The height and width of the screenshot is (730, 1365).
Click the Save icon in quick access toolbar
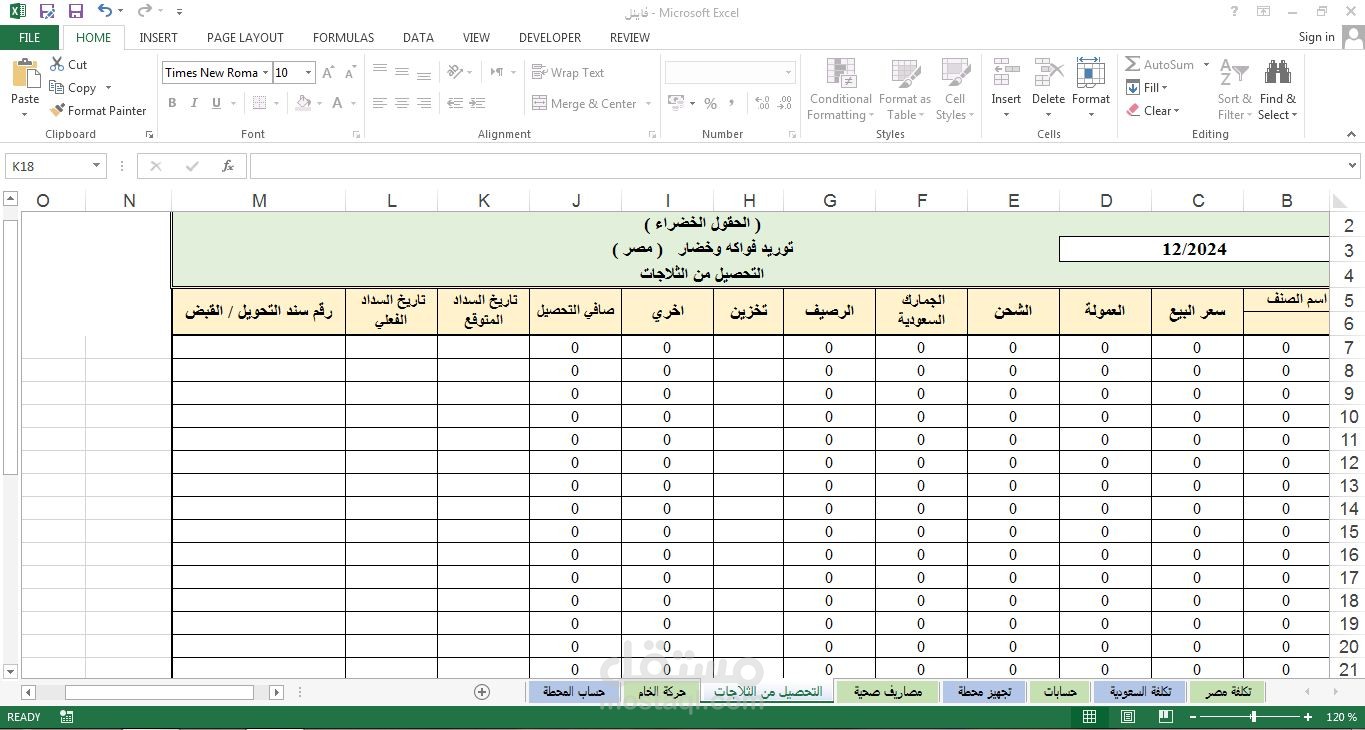coord(76,12)
